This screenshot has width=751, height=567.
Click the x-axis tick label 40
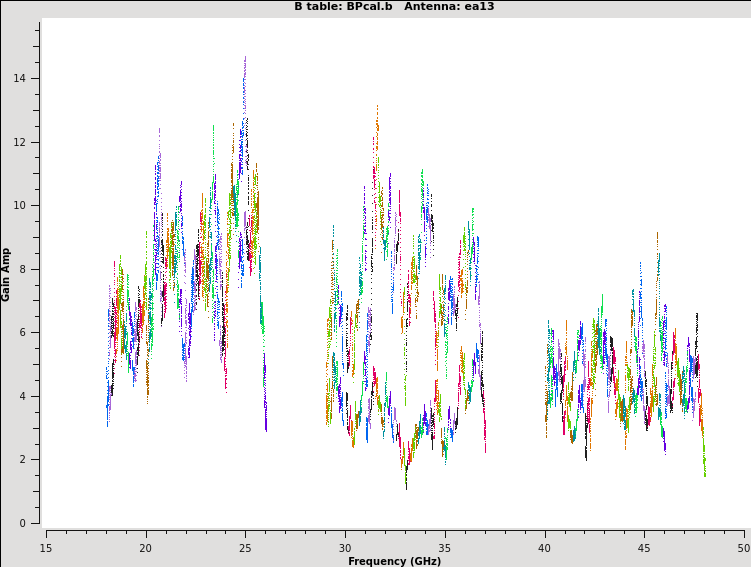pyautogui.click(x=544, y=548)
